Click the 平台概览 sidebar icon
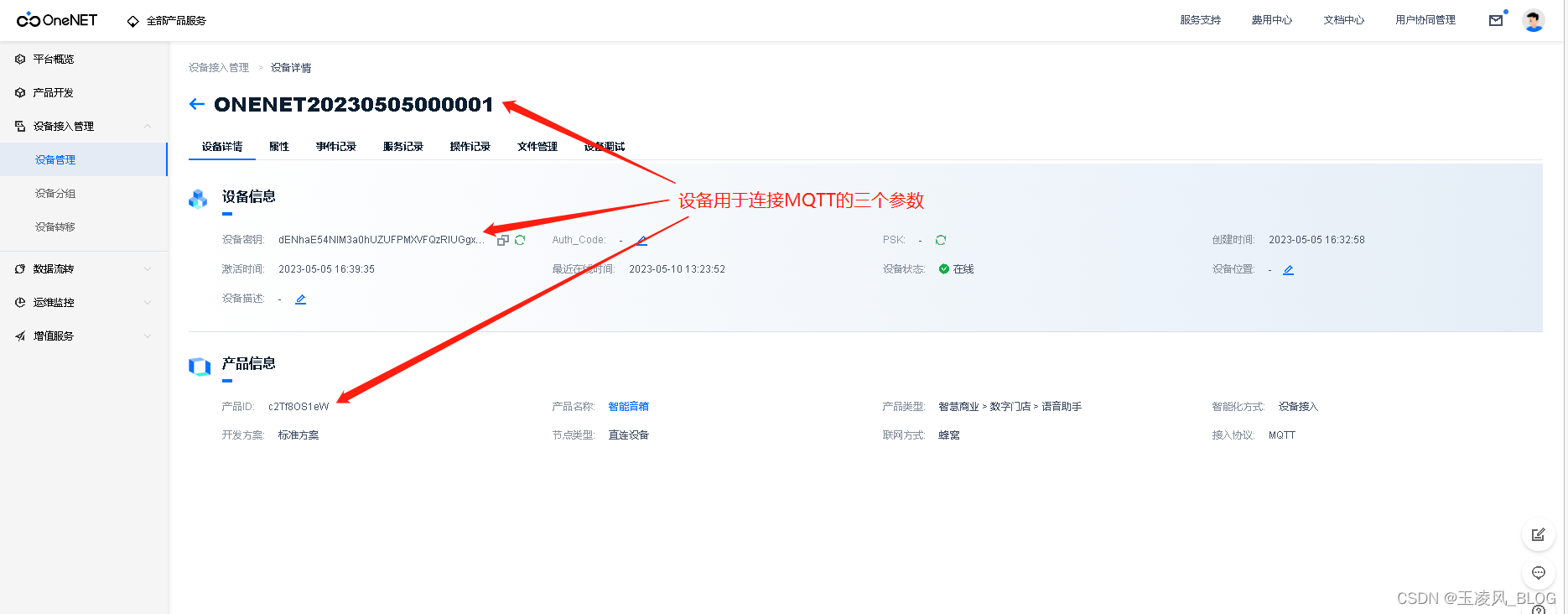 point(20,59)
